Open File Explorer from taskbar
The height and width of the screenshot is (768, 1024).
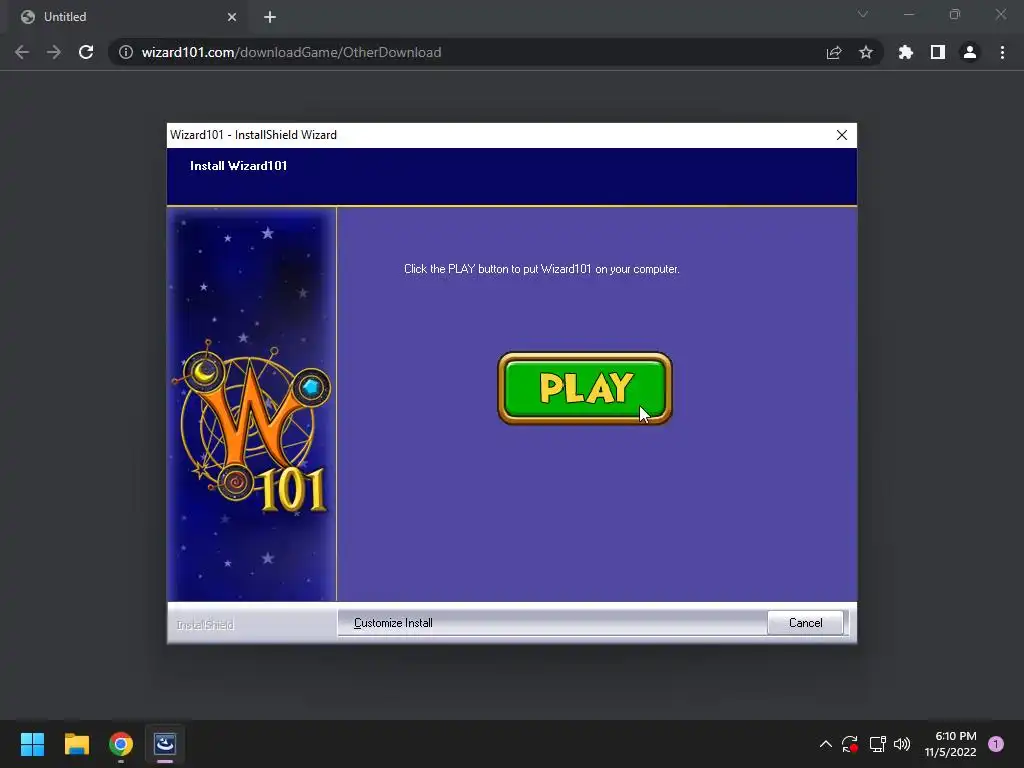coord(76,744)
